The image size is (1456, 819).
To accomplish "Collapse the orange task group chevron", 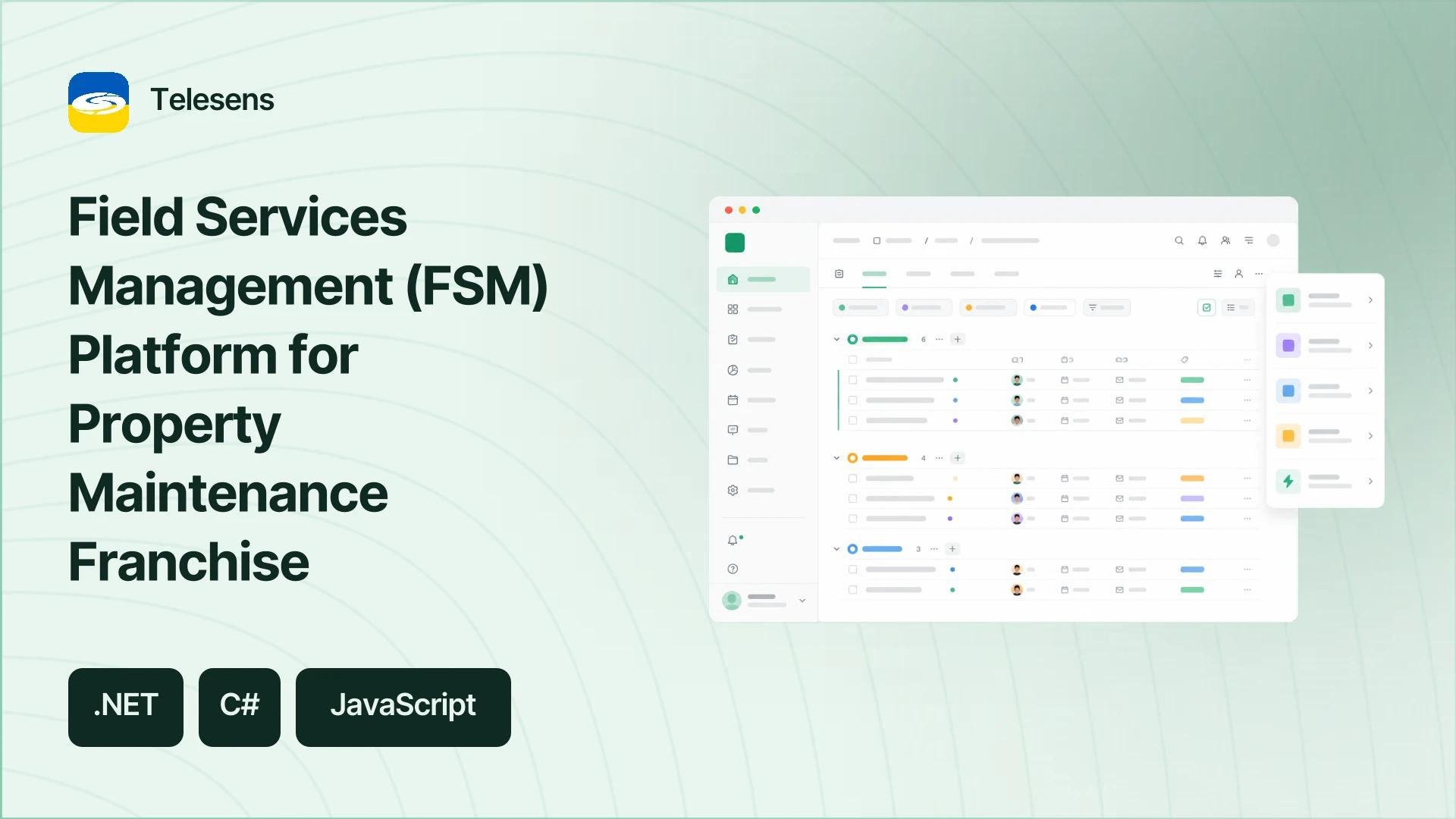I will (x=836, y=458).
